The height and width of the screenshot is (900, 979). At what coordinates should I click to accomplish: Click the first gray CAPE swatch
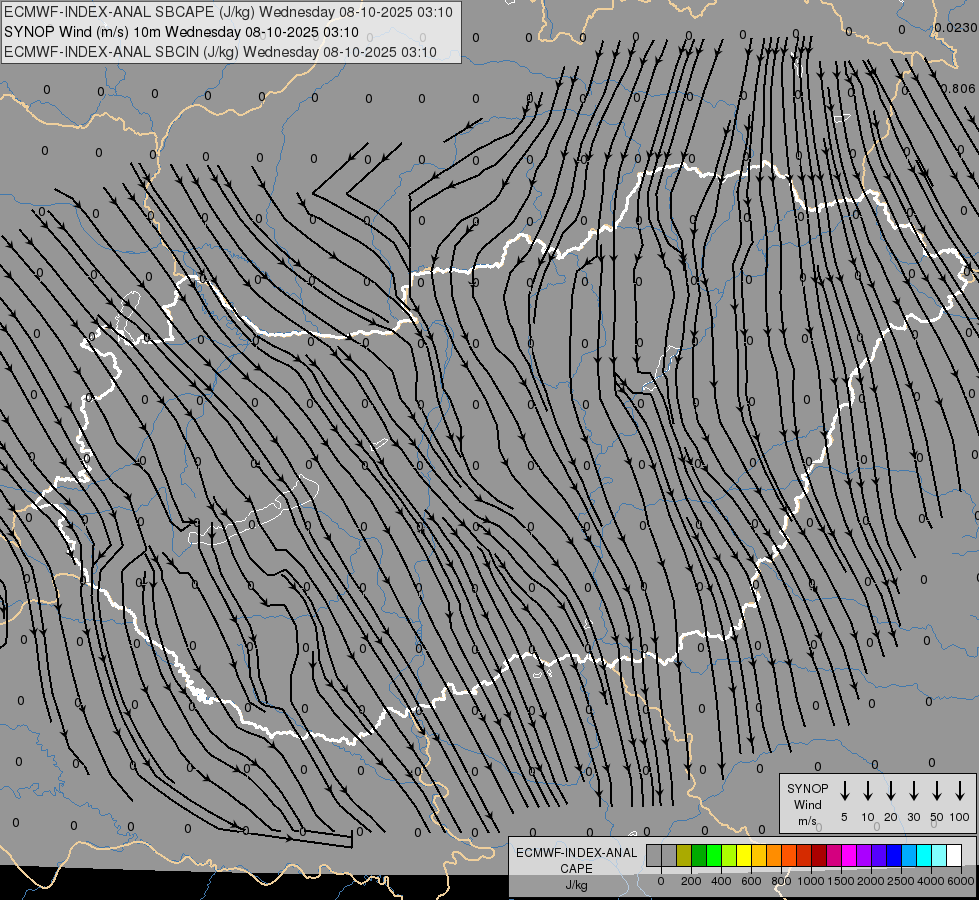(x=654, y=856)
